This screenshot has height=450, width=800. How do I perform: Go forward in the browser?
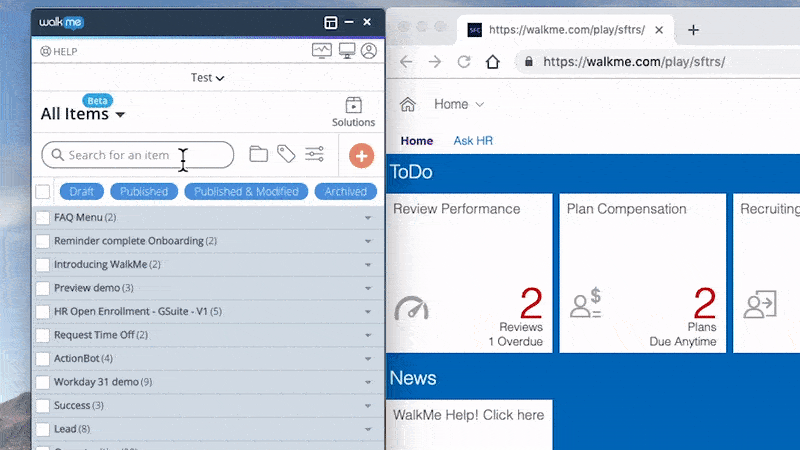tap(435, 62)
